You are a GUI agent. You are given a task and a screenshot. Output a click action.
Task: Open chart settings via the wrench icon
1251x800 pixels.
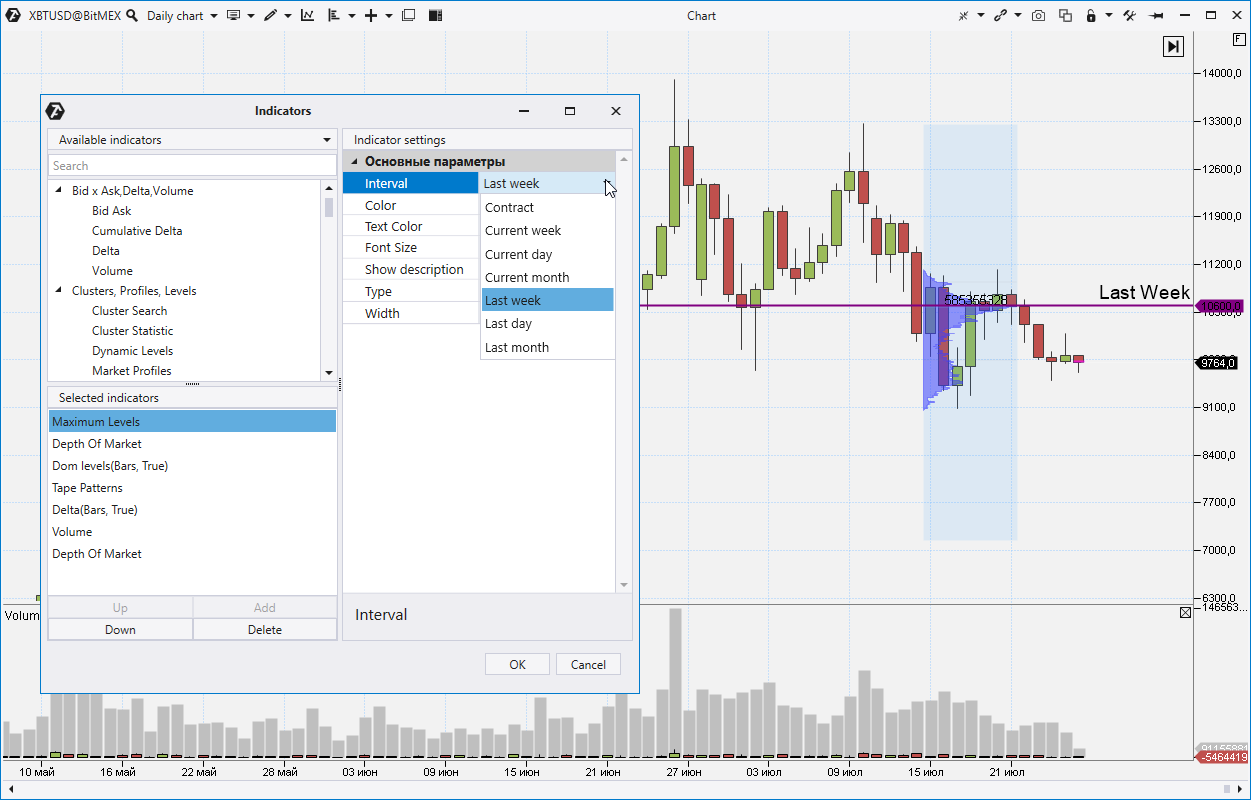1130,15
